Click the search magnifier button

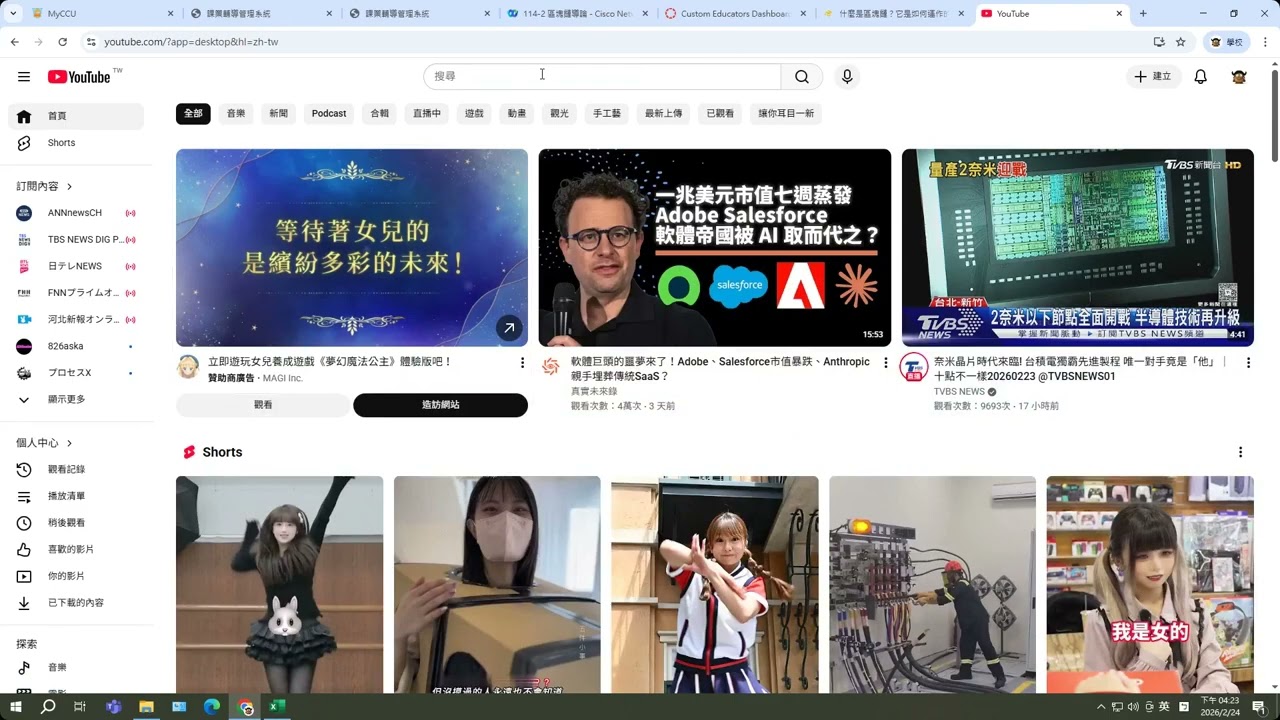pyautogui.click(x=802, y=77)
